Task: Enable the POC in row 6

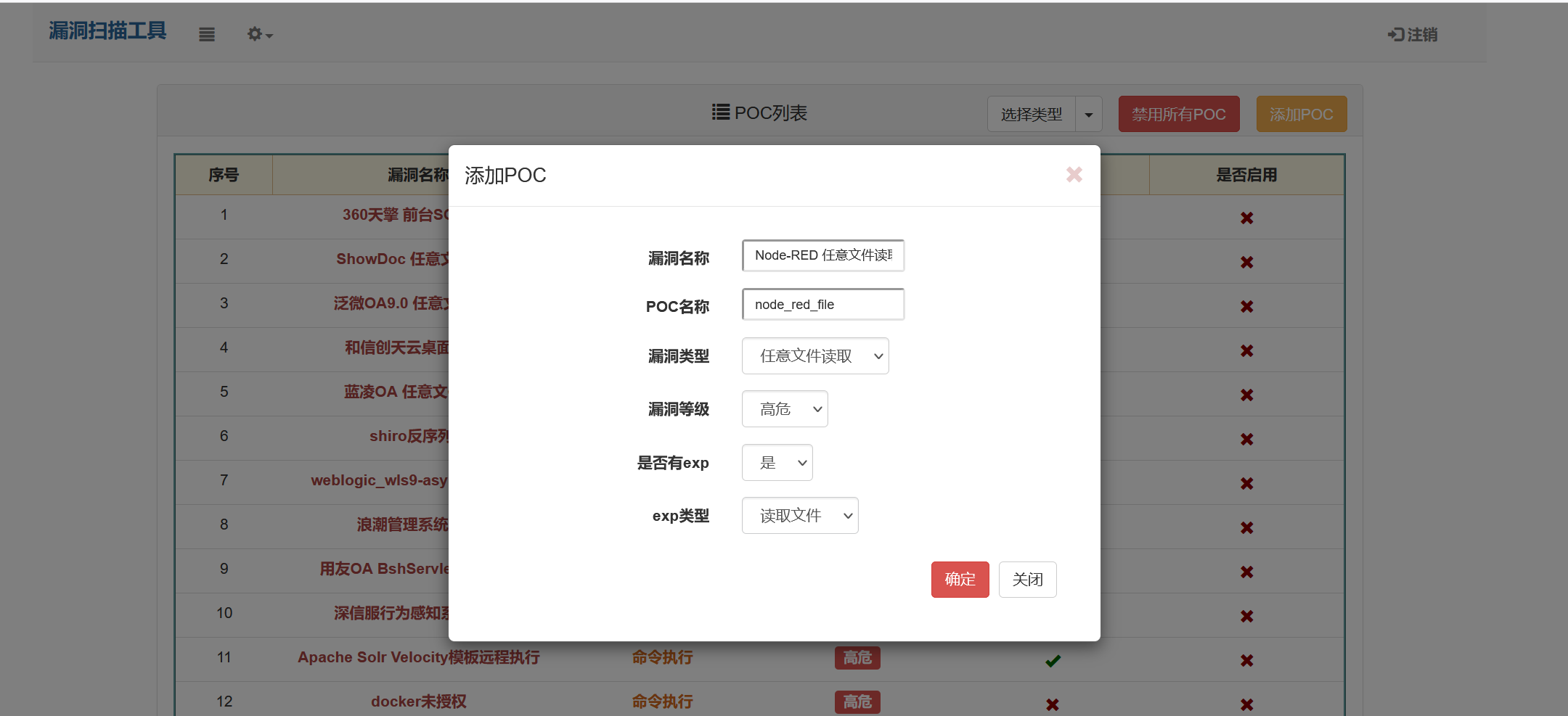Action: 1246,439
